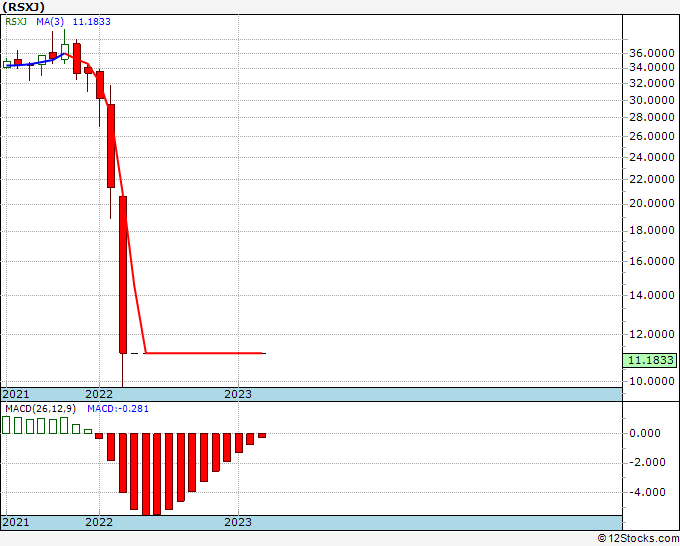Click the 26.0000 price axis label

652,136
